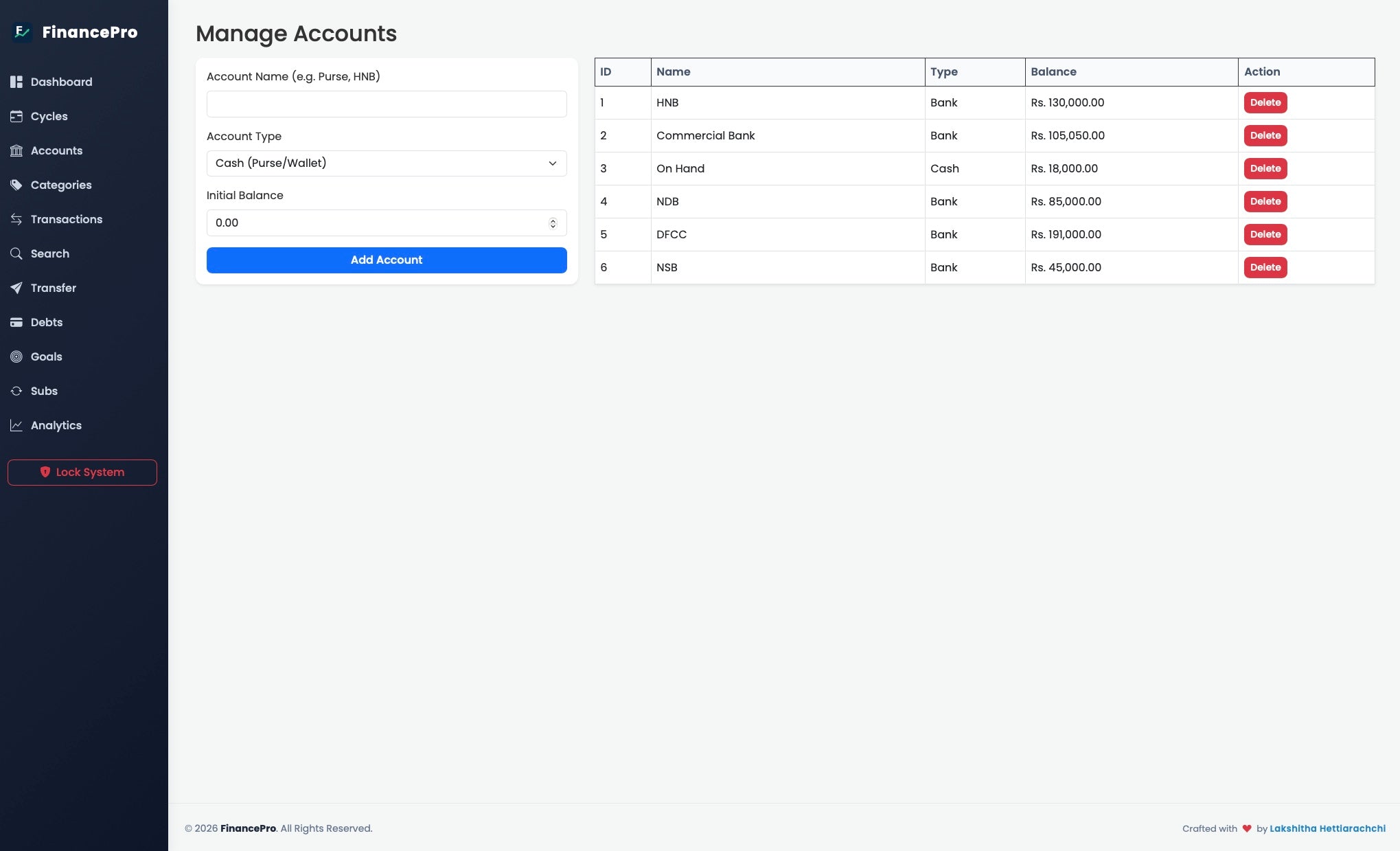The height and width of the screenshot is (851, 1400).
Task: Open the Lakshitha Hettiarachchi link
Action: click(x=1327, y=828)
